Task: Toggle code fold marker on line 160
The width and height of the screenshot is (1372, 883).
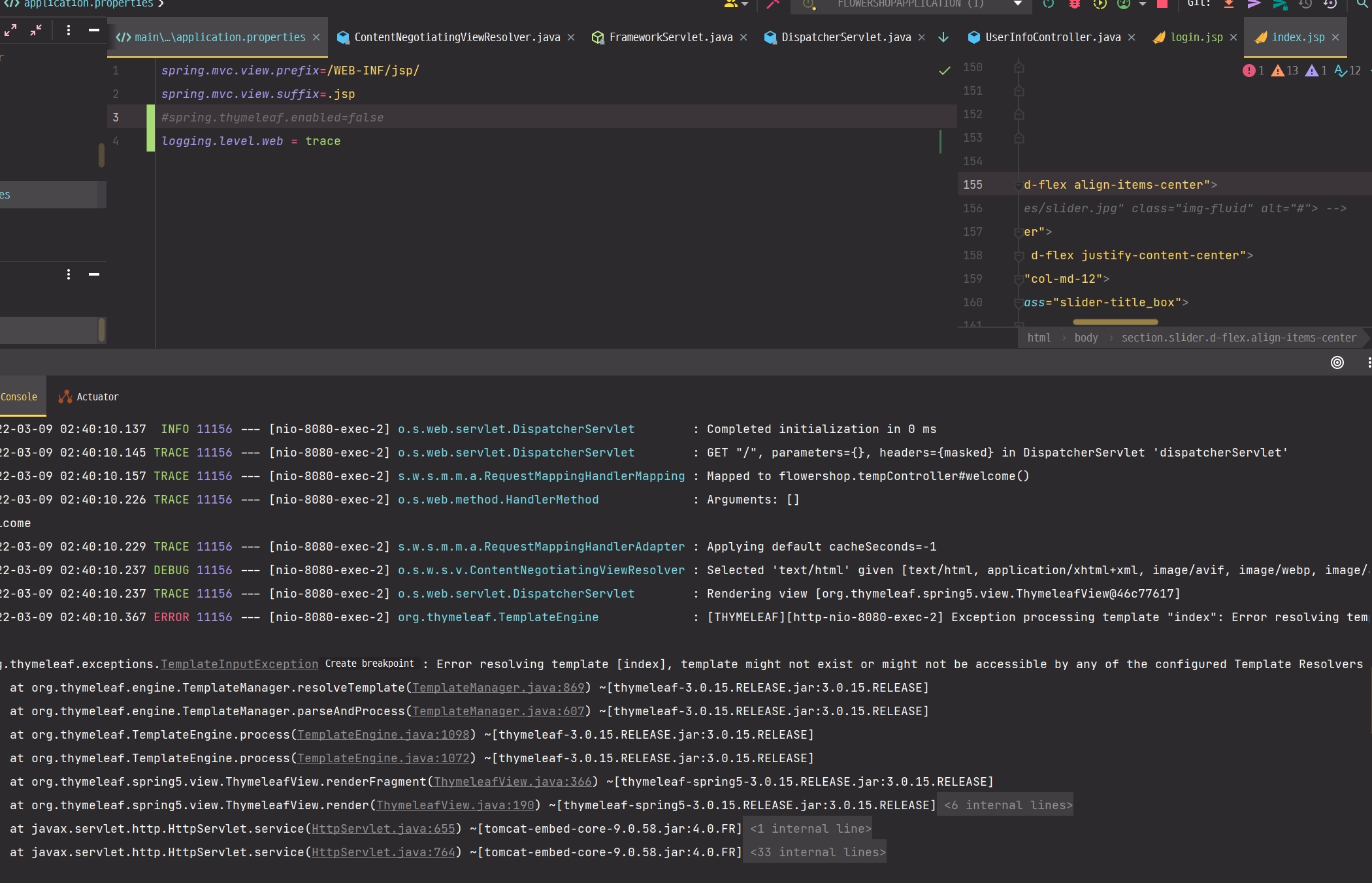Action: coord(1018,303)
